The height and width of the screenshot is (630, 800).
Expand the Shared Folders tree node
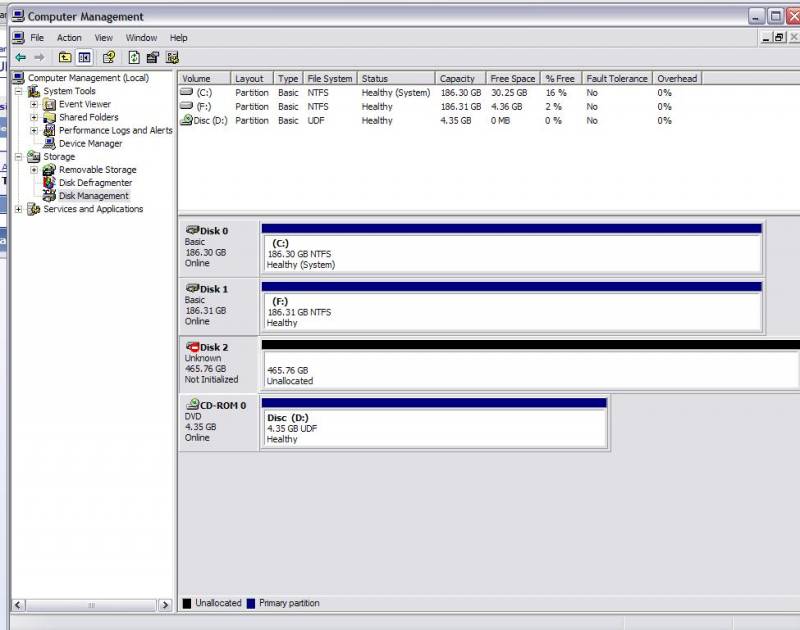[x=34, y=117]
